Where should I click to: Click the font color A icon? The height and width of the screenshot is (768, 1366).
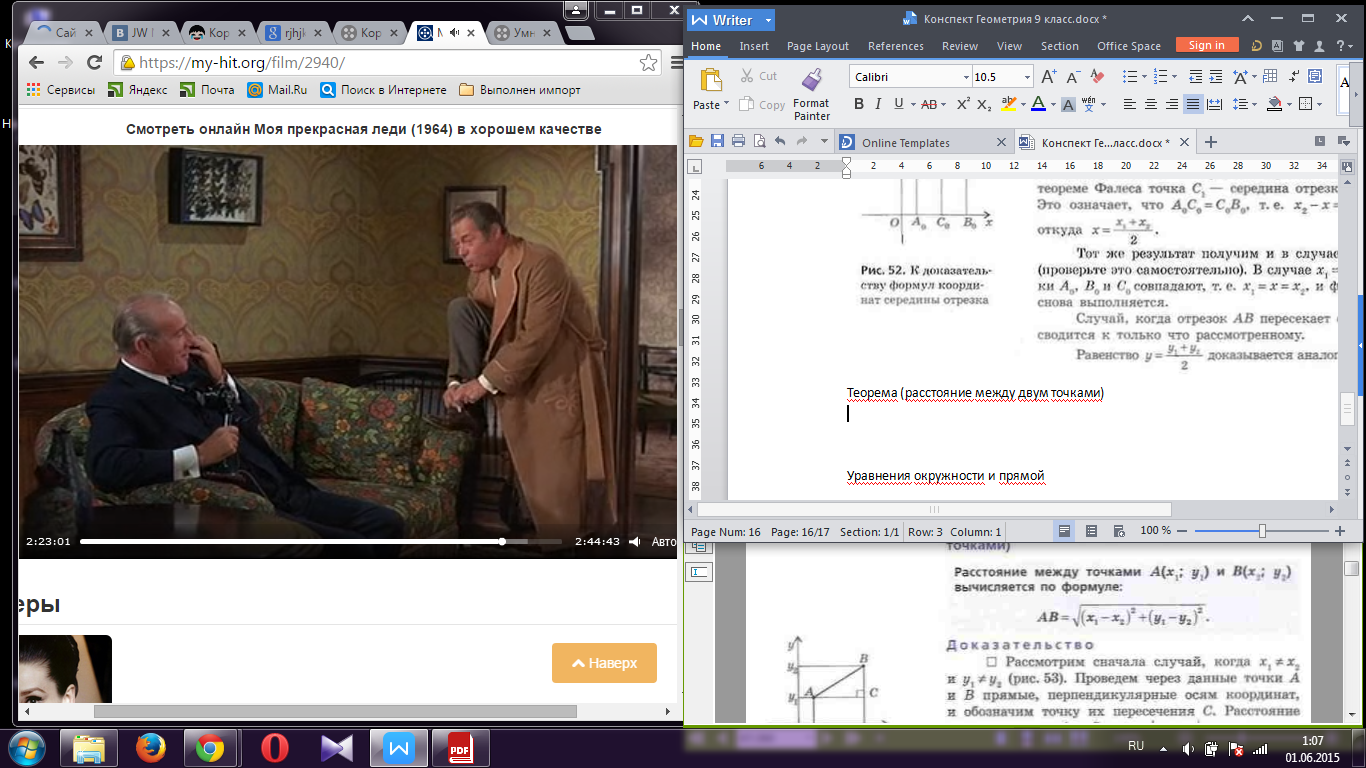pos(1037,104)
